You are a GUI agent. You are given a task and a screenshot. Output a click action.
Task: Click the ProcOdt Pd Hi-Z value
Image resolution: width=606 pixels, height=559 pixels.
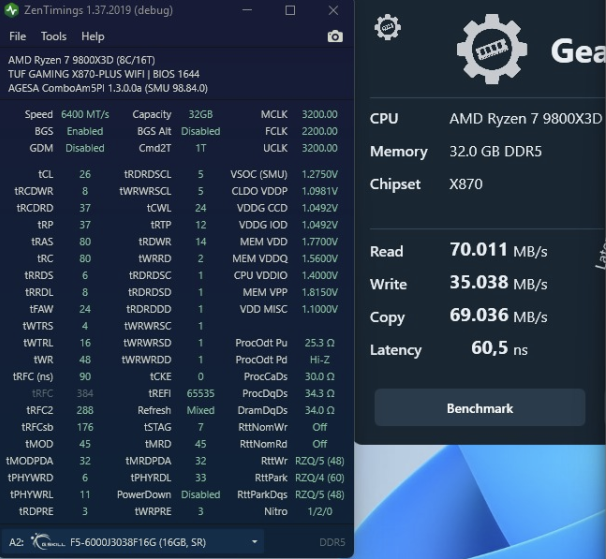coord(320,360)
